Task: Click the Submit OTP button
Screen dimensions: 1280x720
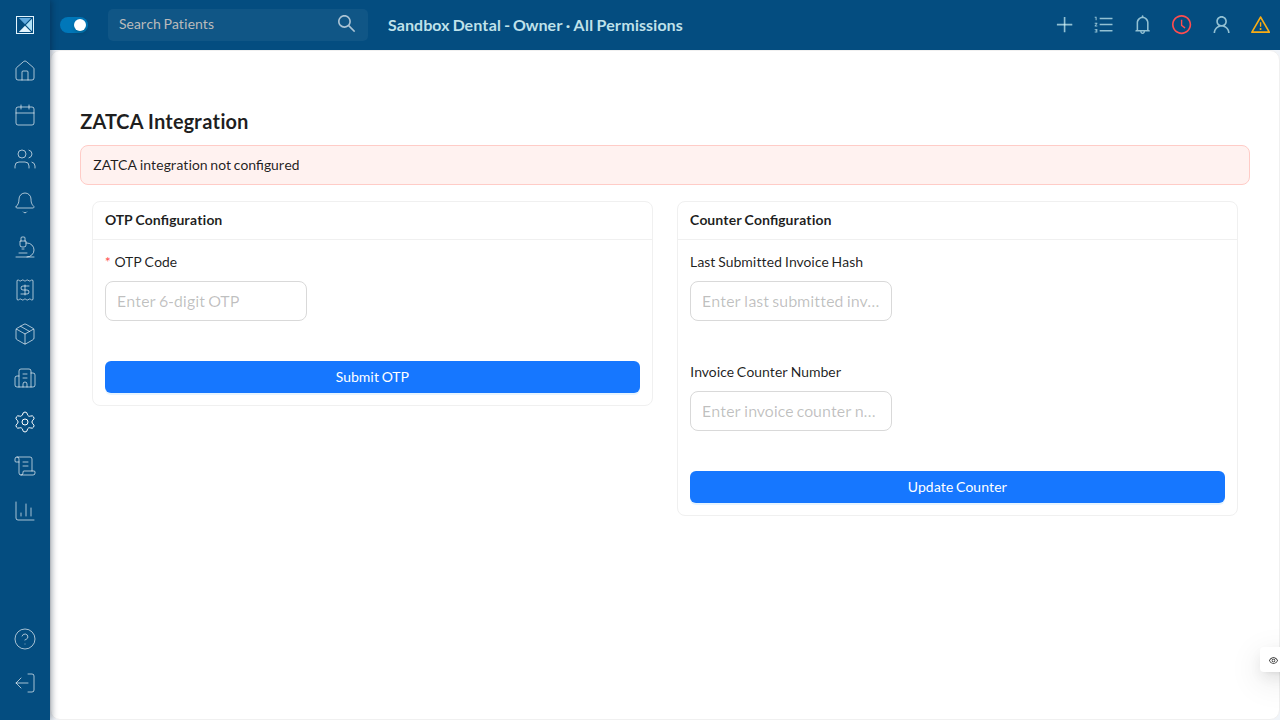Action: [x=372, y=377]
